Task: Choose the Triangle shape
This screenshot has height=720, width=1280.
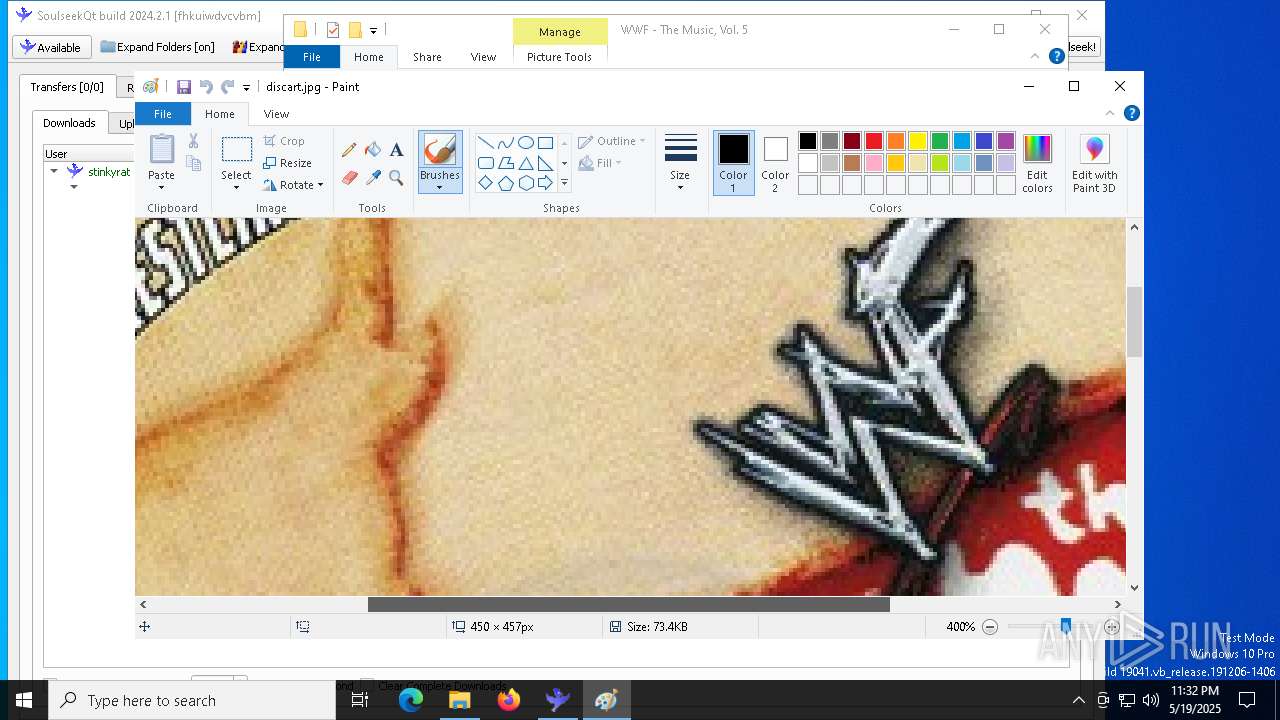Action: coord(526,163)
